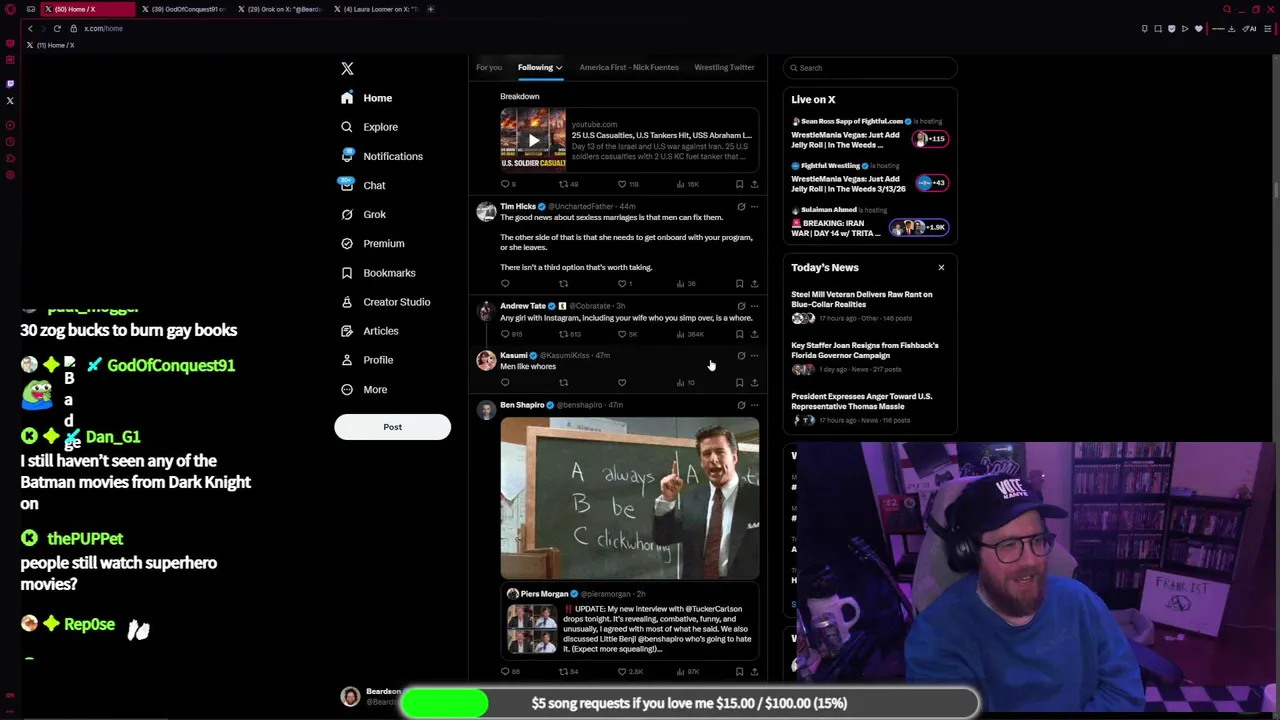The width and height of the screenshot is (1280, 720).
Task: Open new browser tab with plus button
Action: (x=431, y=9)
